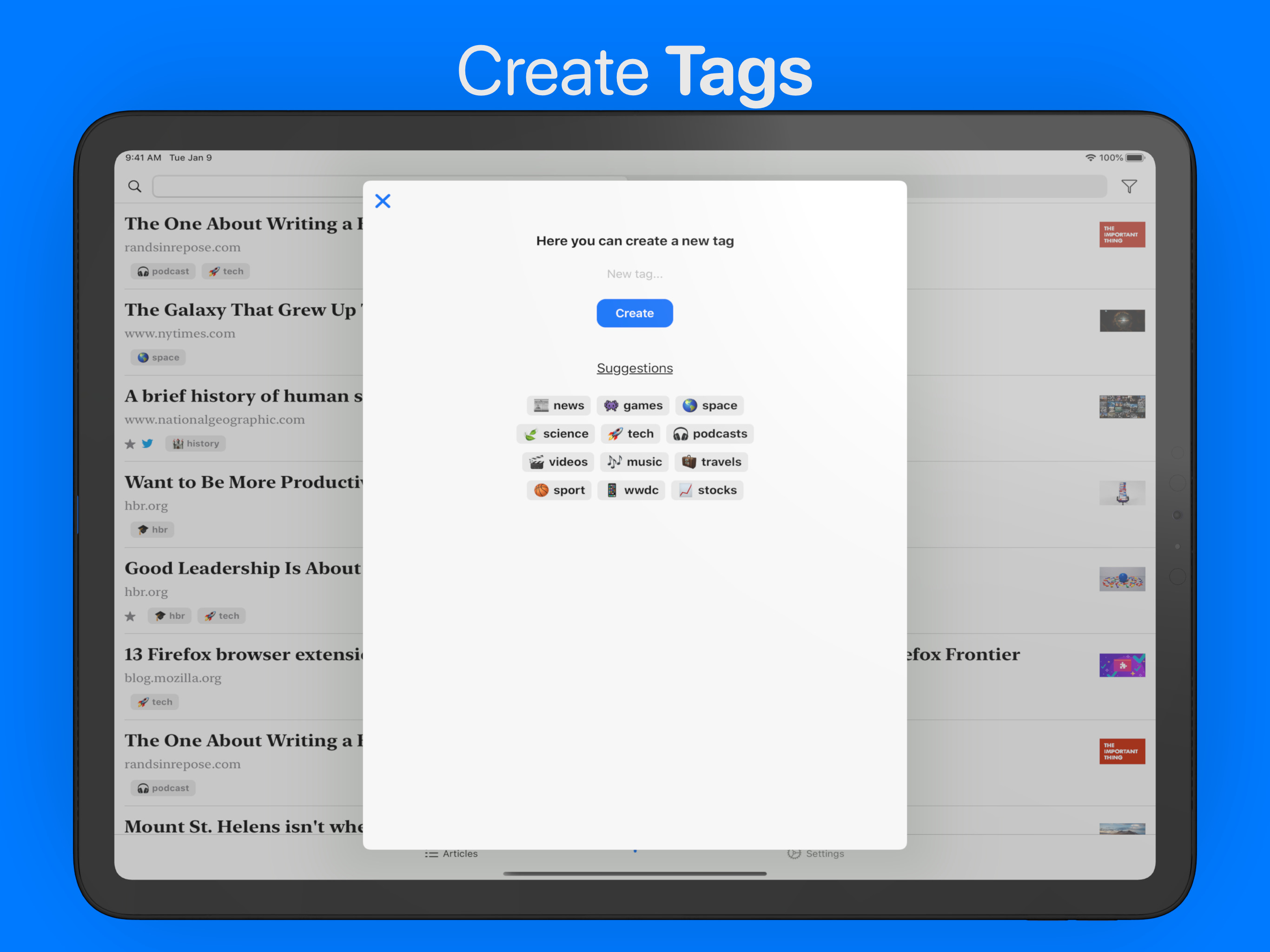Click the search magnifier icon
Viewport: 1270px width, 952px height.
point(134,186)
